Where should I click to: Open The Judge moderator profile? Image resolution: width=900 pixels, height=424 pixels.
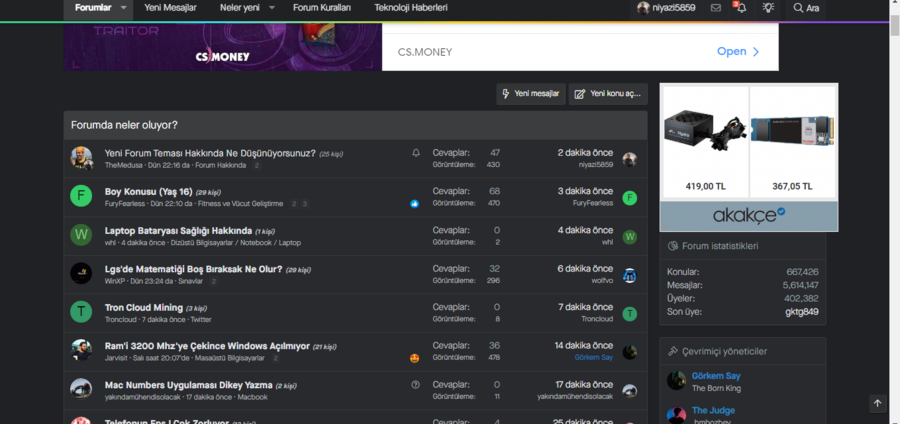[x=713, y=410]
